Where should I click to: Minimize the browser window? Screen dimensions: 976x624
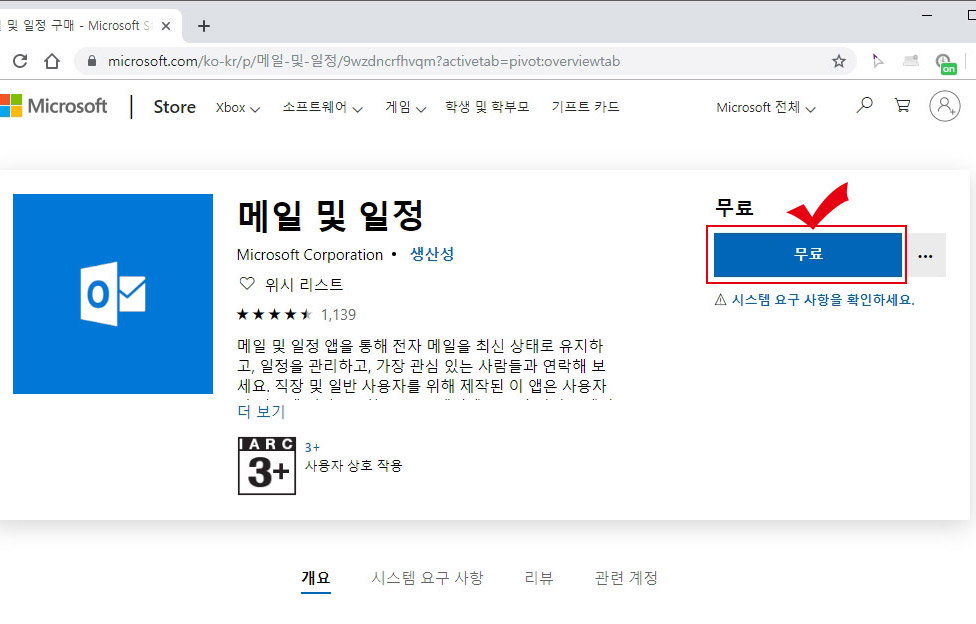pyautogui.click(x=927, y=15)
